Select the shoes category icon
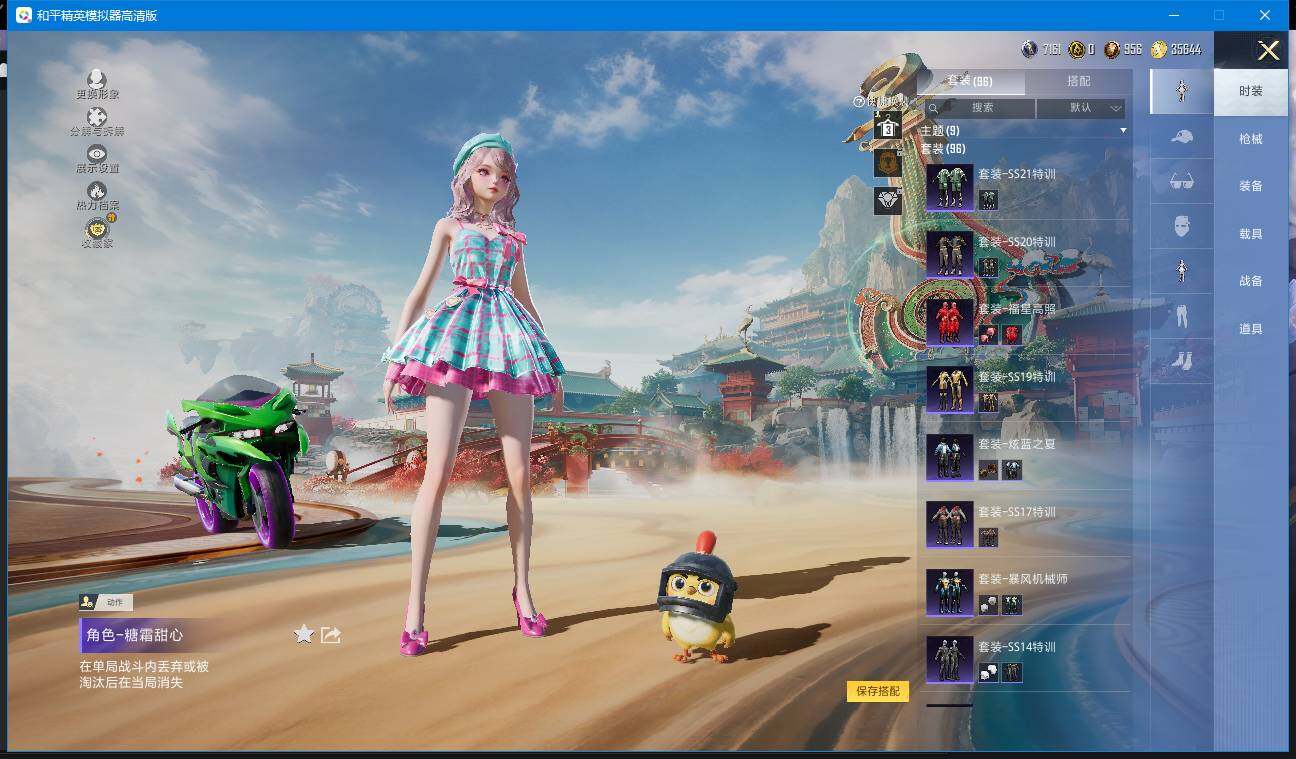The width and height of the screenshot is (1296, 759). (1181, 360)
